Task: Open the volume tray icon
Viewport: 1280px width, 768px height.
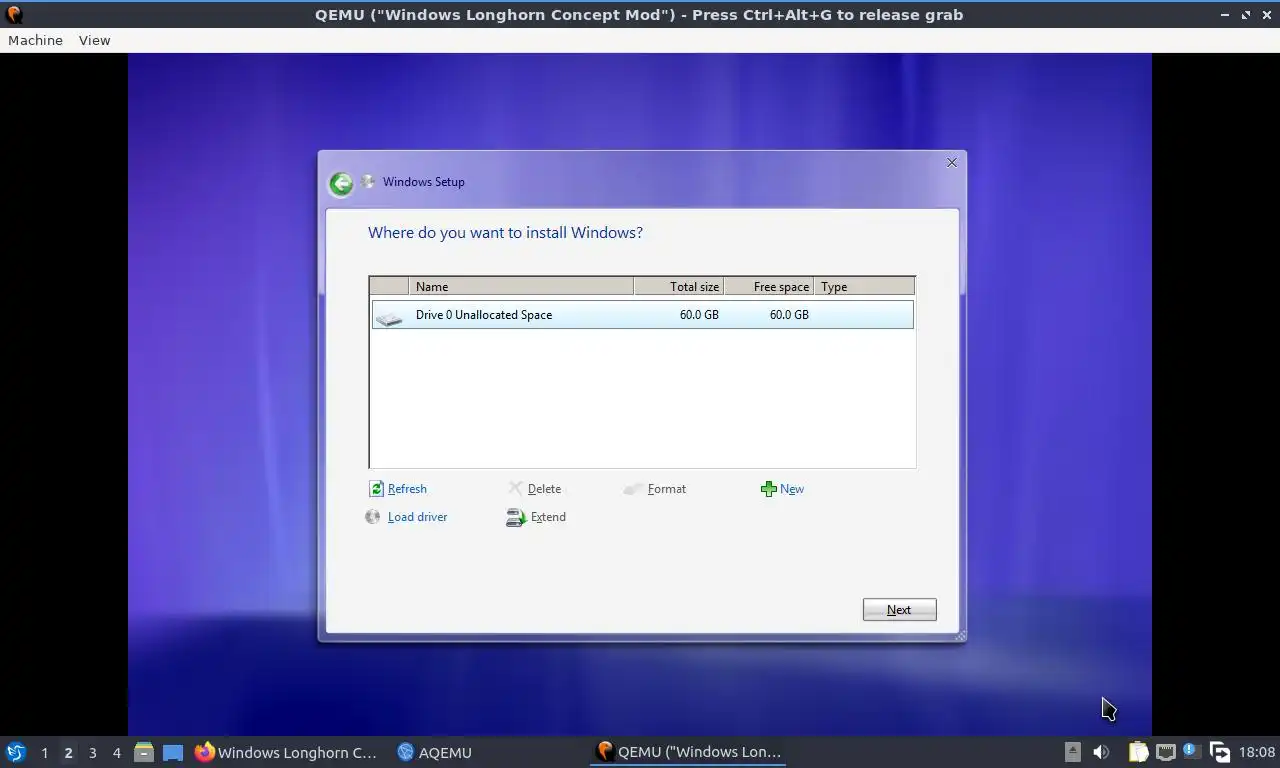Action: [x=1101, y=752]
